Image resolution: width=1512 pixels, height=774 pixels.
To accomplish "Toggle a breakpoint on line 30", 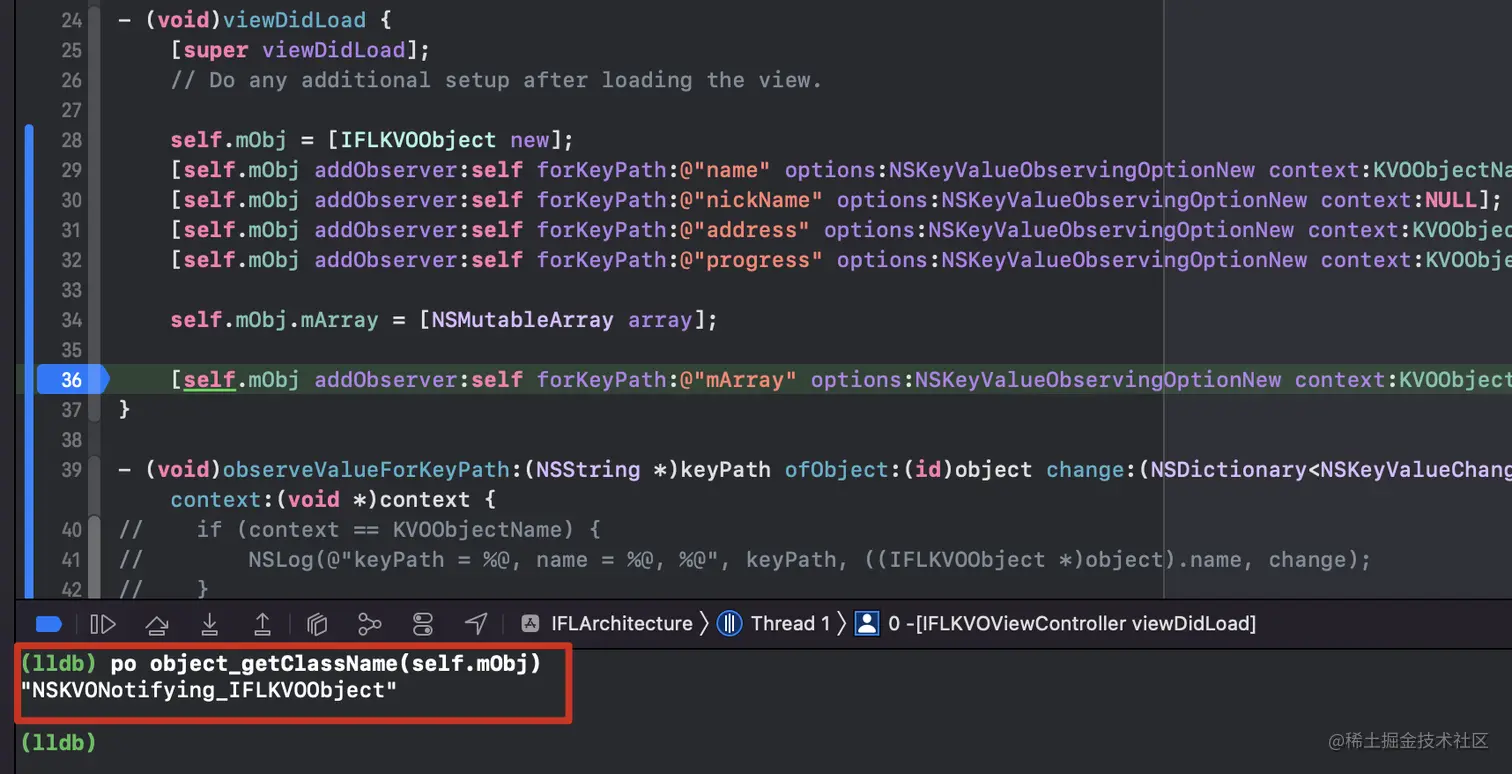I will coord(71,200).
